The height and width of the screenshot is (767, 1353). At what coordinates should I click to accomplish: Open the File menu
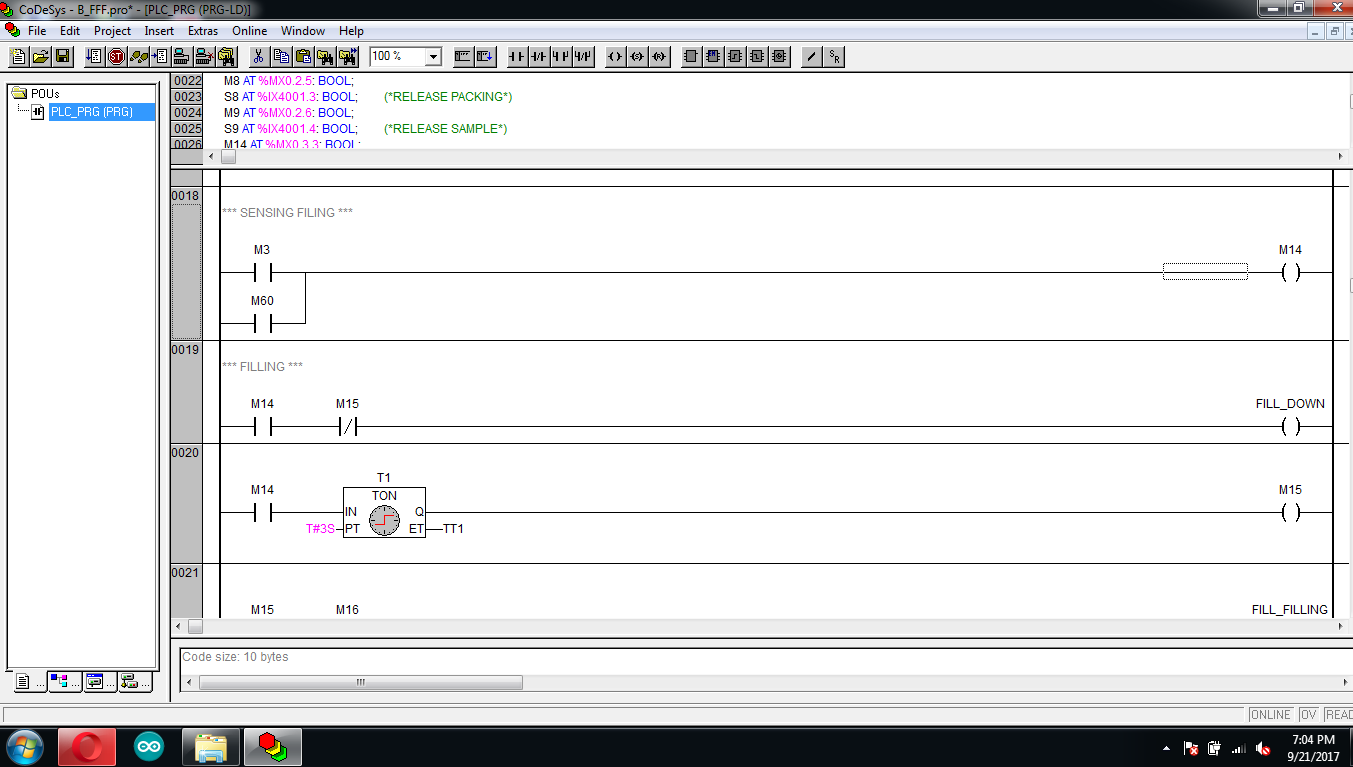coord(37,31)
